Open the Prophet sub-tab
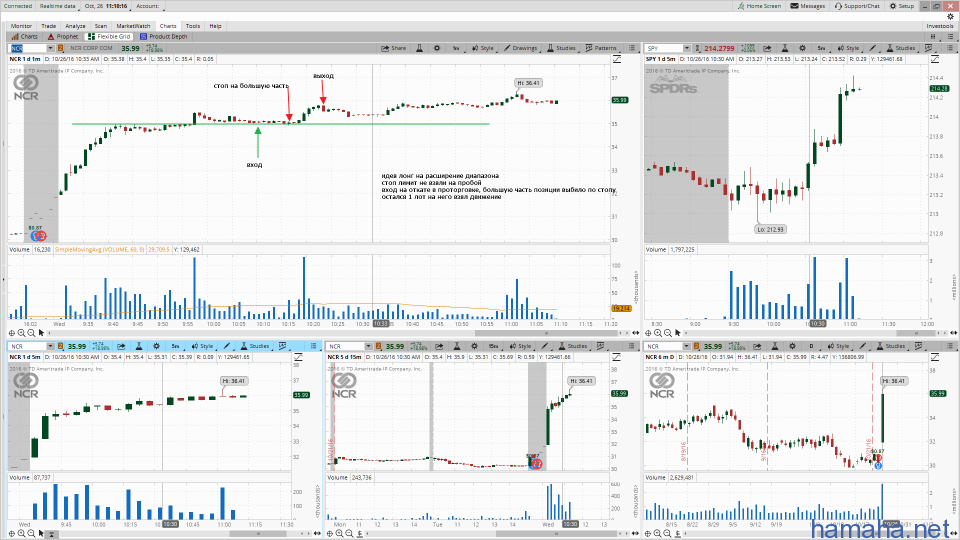This screenshot has height=540, width=960. click(63, 37)
